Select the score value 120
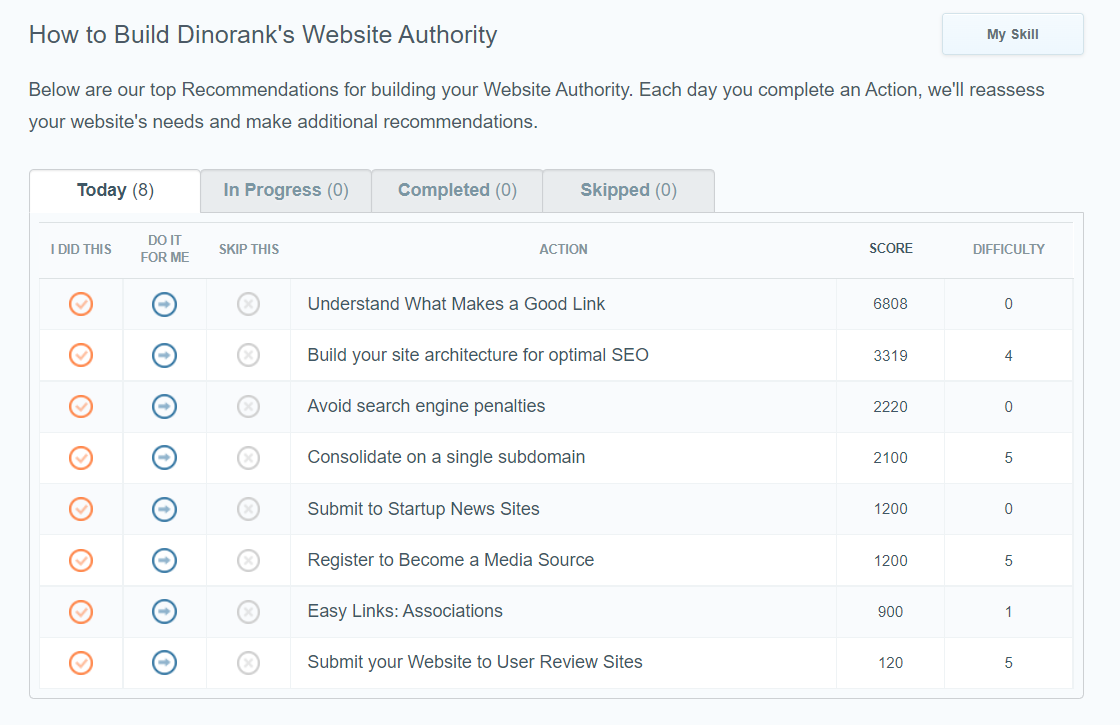This screenshot has width=1120, height=725. (890, 663)
